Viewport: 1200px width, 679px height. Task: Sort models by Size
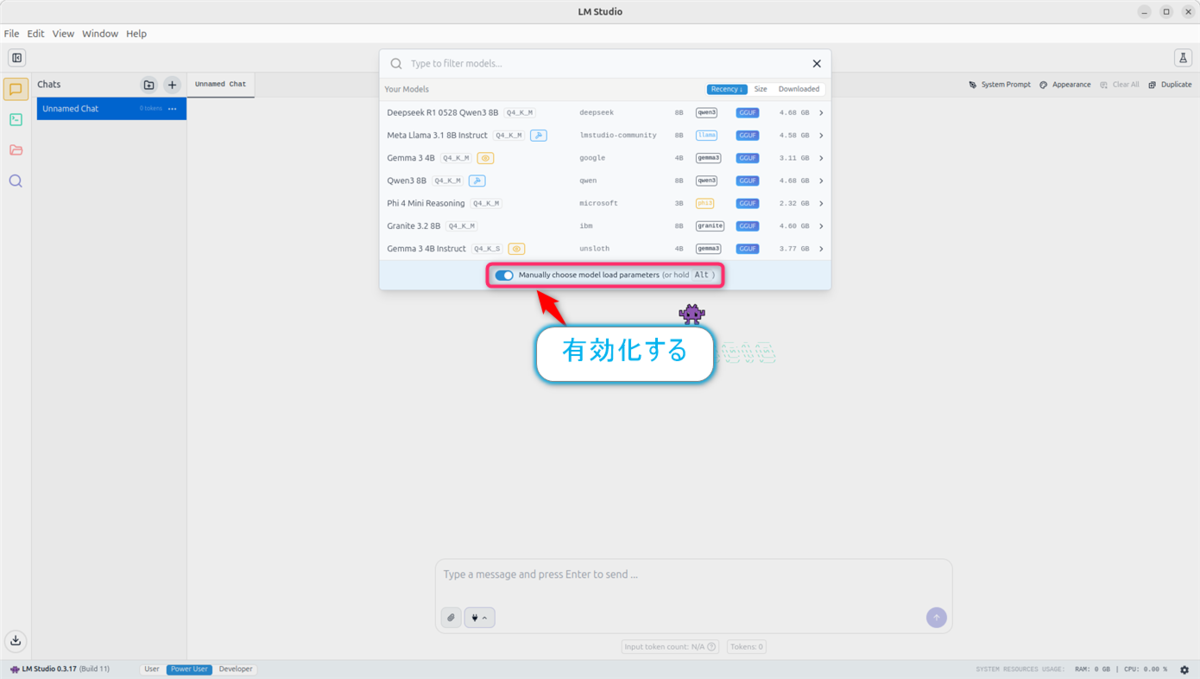(x=761, y=89)
